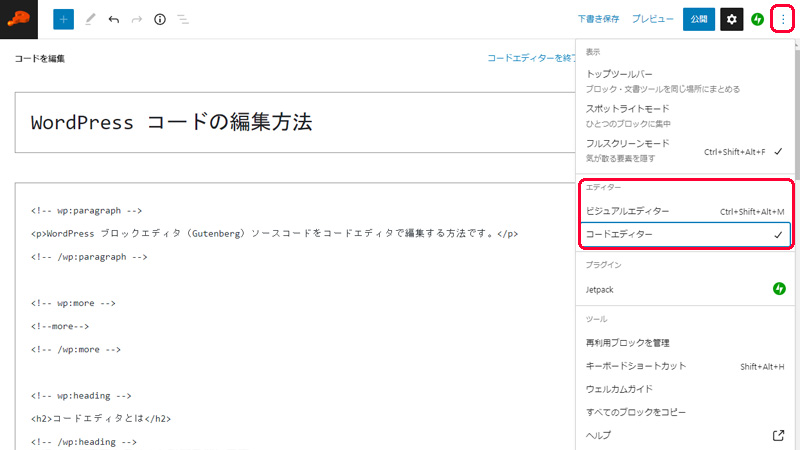Click the opening wp:paragraph comment line
800x450 pixels.
pos(86,210)
